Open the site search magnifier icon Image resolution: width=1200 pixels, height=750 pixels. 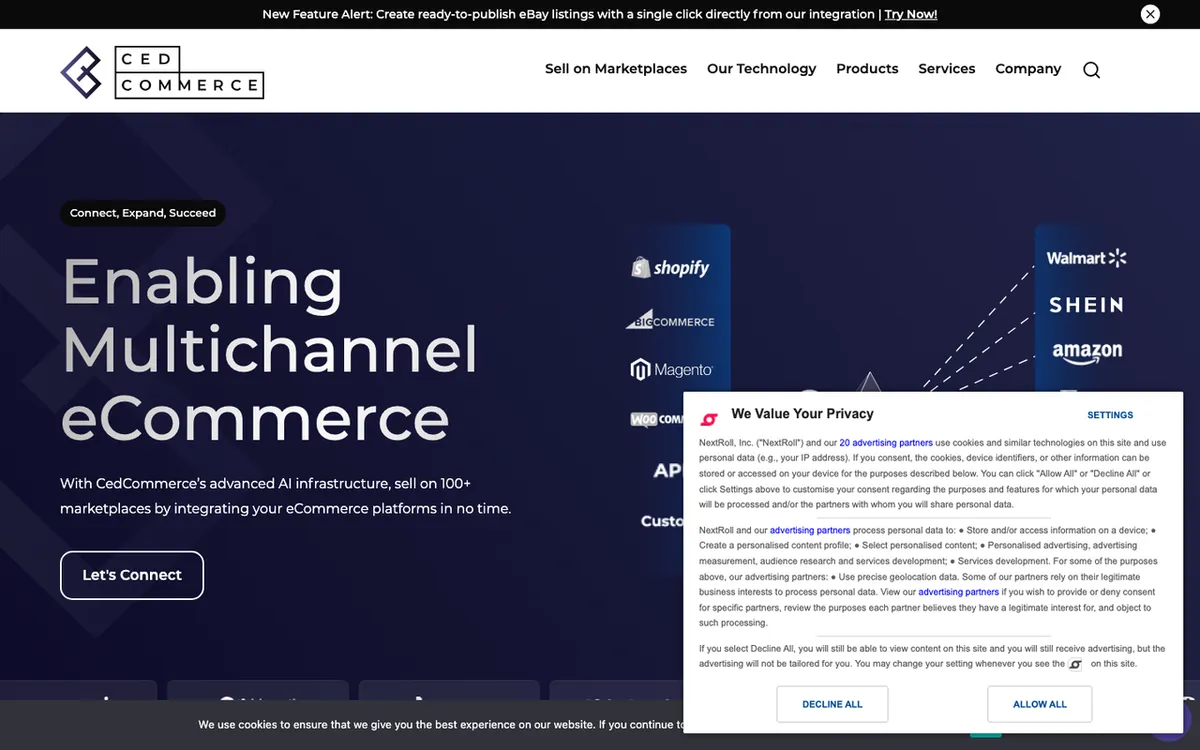point(1091,70)
